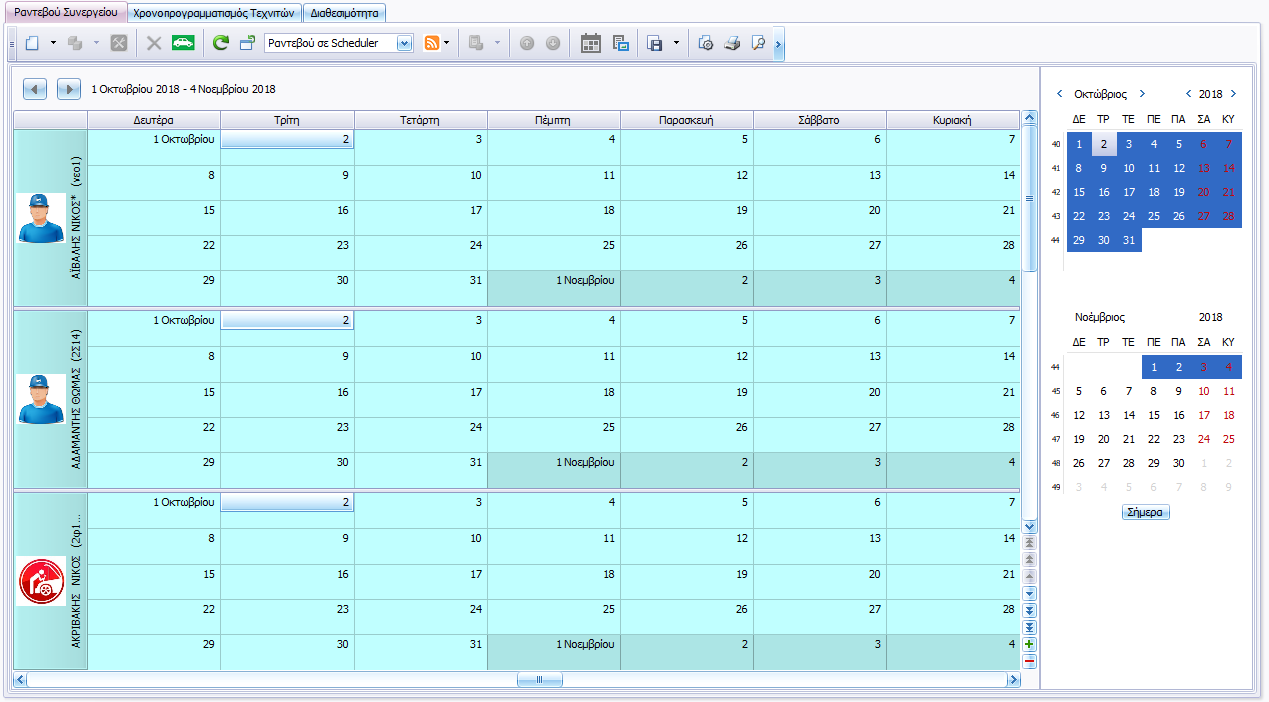Image resolution: width=1269 pixels, height=702 pixels.
Task: Click the green refresh icon
Action: pyautogui.click(x=221, y=43)
